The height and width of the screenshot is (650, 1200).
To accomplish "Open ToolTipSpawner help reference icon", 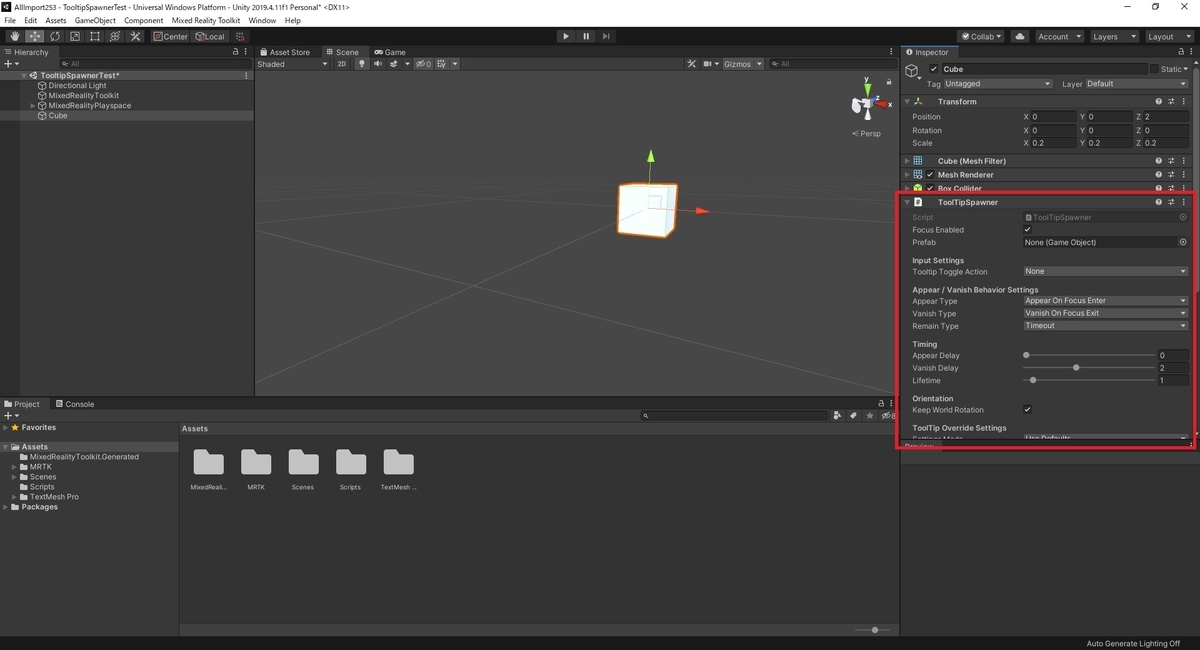I will pos(1159,202).
